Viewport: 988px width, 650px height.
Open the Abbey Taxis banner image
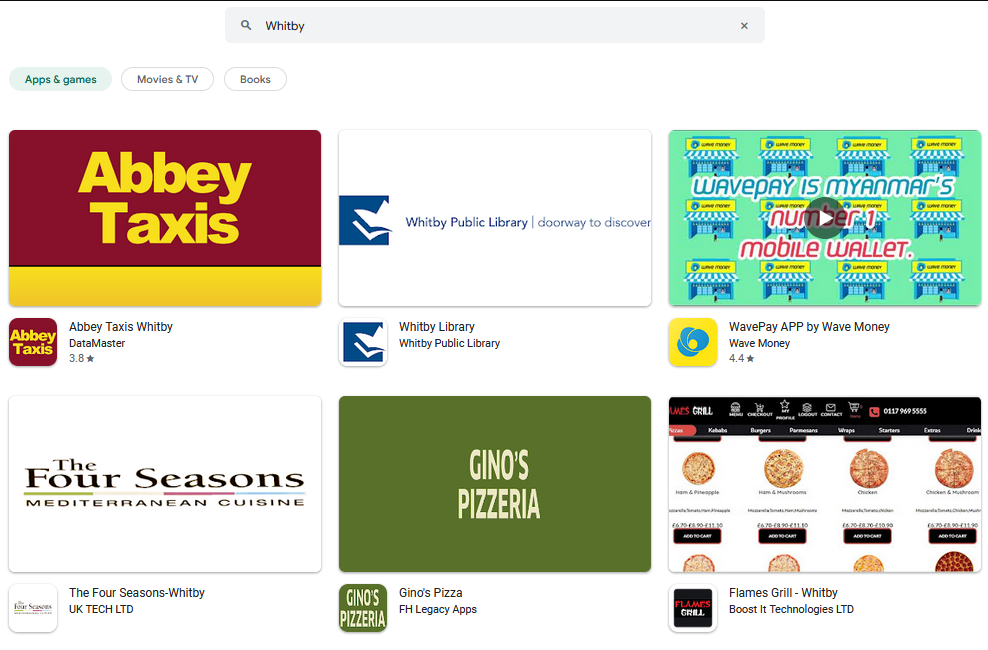pos(165,218)
